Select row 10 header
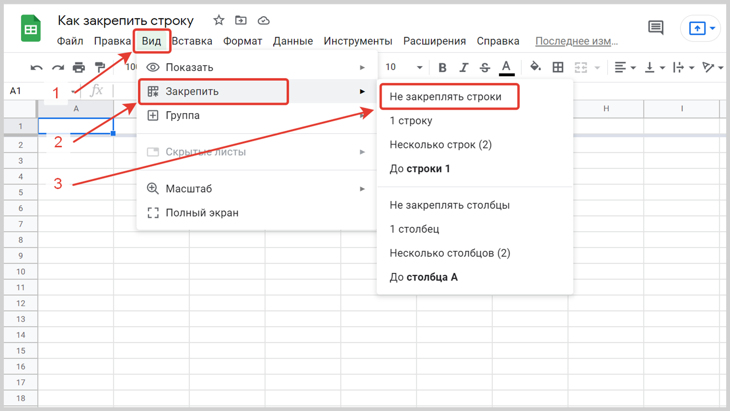The width and height of the screenshot is (730, 411). 21,271
